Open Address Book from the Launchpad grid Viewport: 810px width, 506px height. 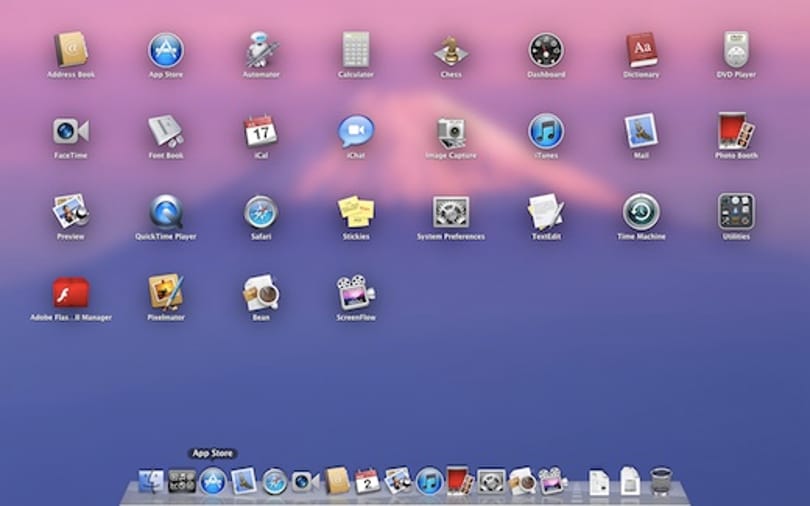[x=71, y=50]
